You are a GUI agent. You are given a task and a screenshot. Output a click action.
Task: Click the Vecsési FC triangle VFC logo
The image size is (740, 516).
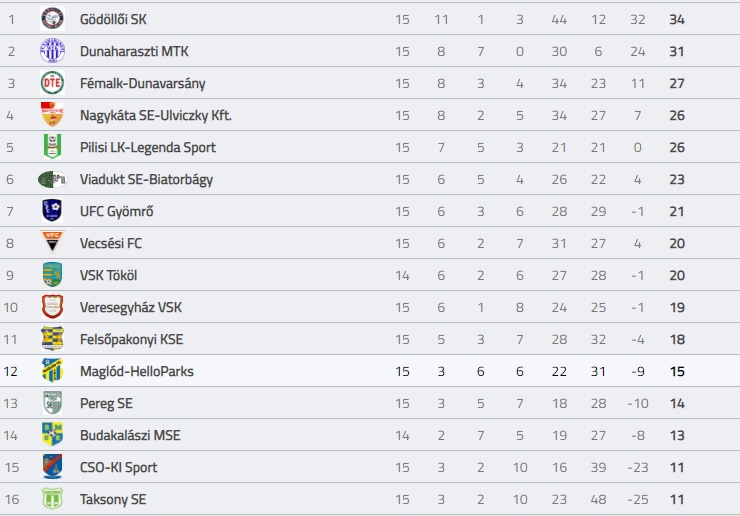tap(52, 242)
